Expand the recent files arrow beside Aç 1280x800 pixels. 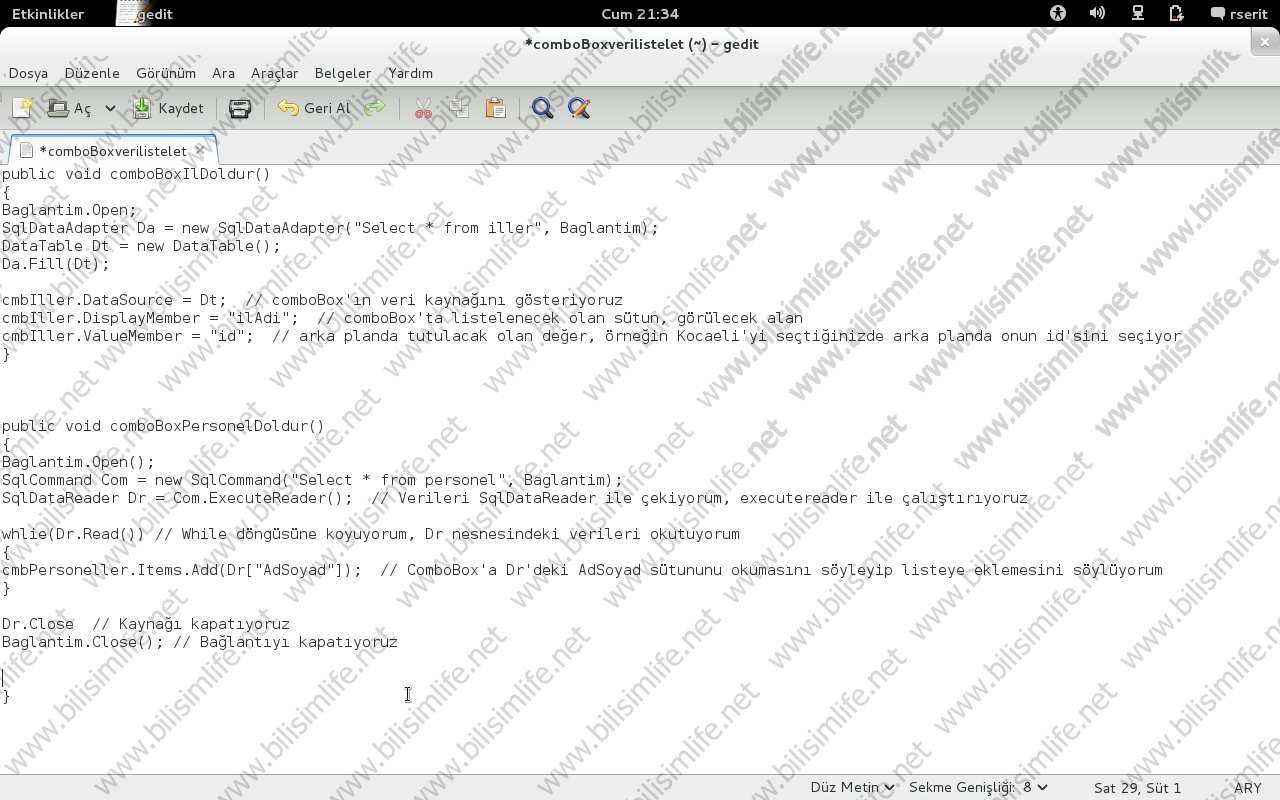coord(110,108)
